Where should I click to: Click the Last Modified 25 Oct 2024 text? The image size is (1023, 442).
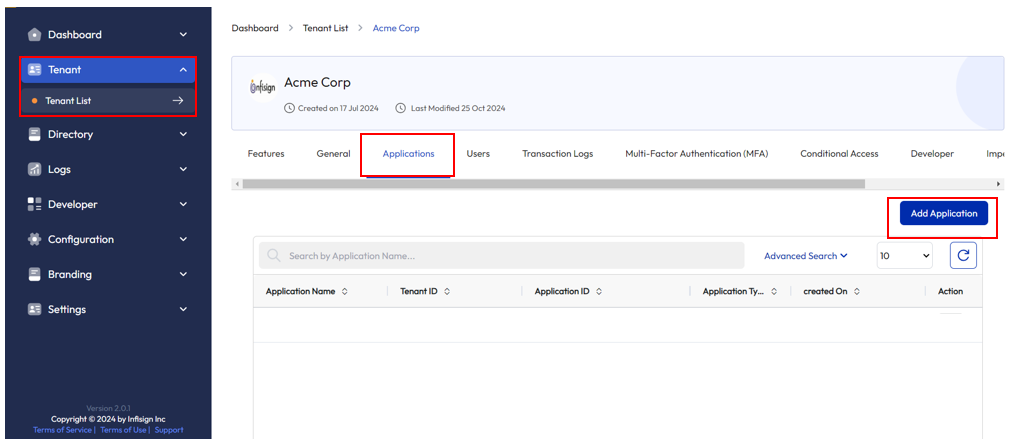(x=458, y=108)
